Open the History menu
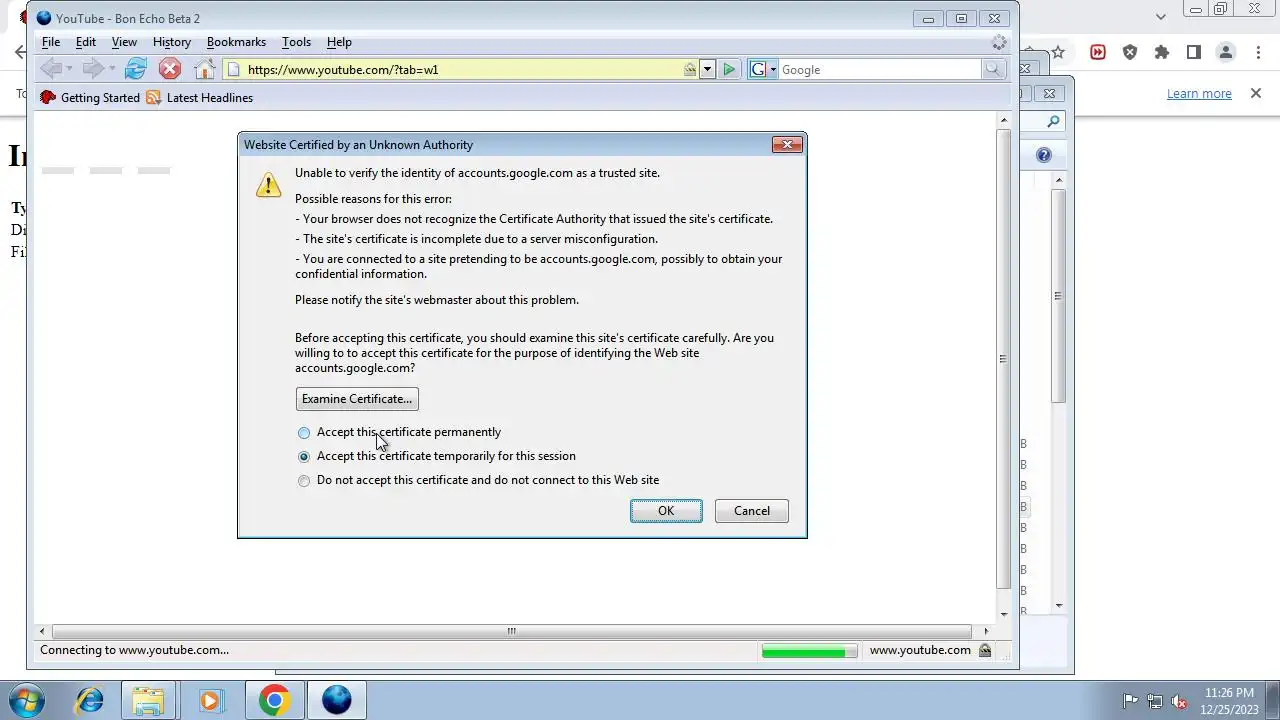1280x720 pixels. [172, 42]
